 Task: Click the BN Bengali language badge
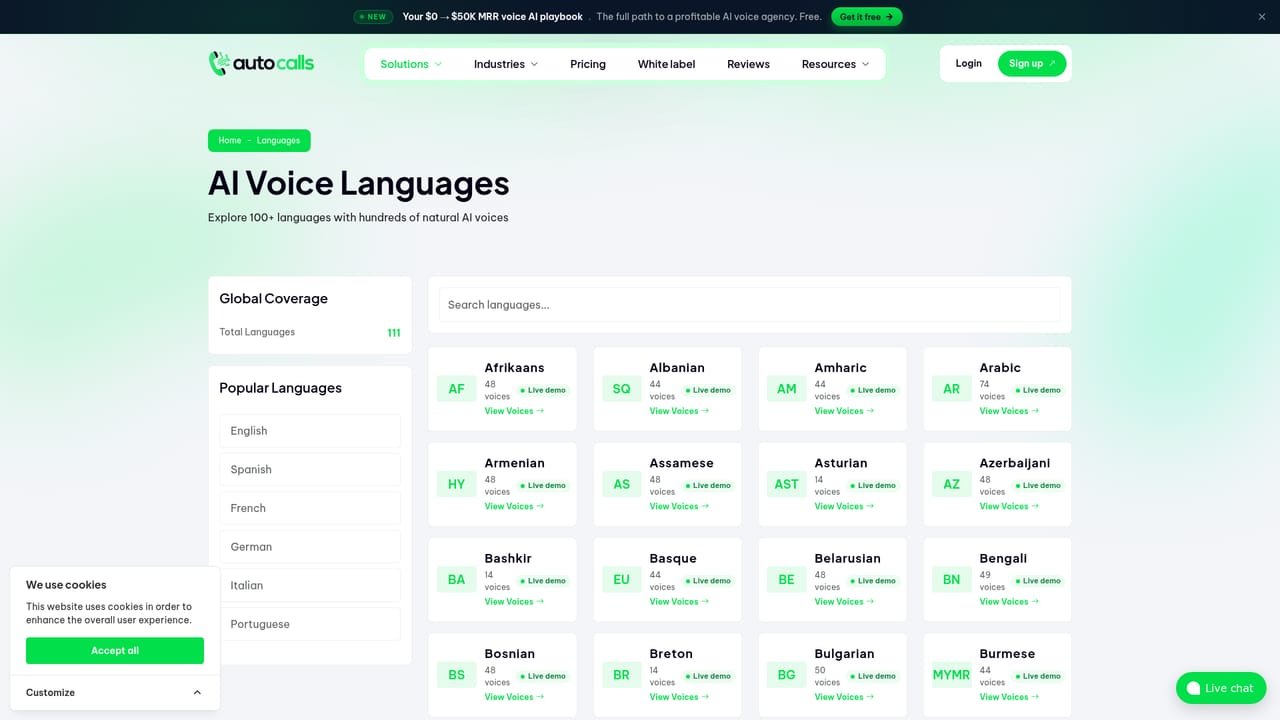point(951,579)
